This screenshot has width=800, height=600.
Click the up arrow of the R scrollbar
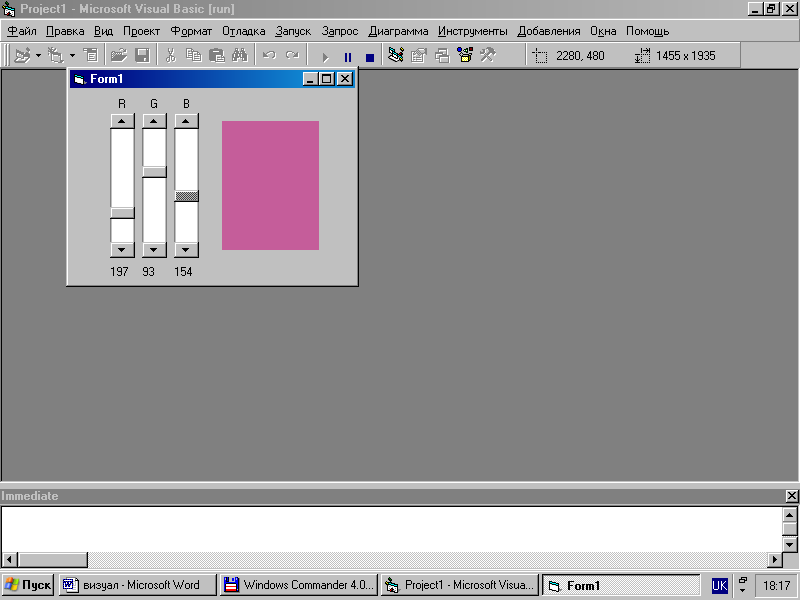[122, 121]
